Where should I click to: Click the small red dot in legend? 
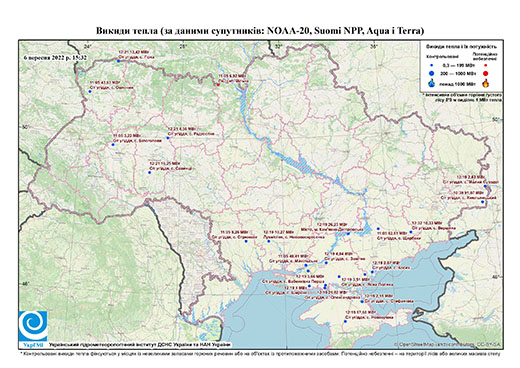pos(485,66)
